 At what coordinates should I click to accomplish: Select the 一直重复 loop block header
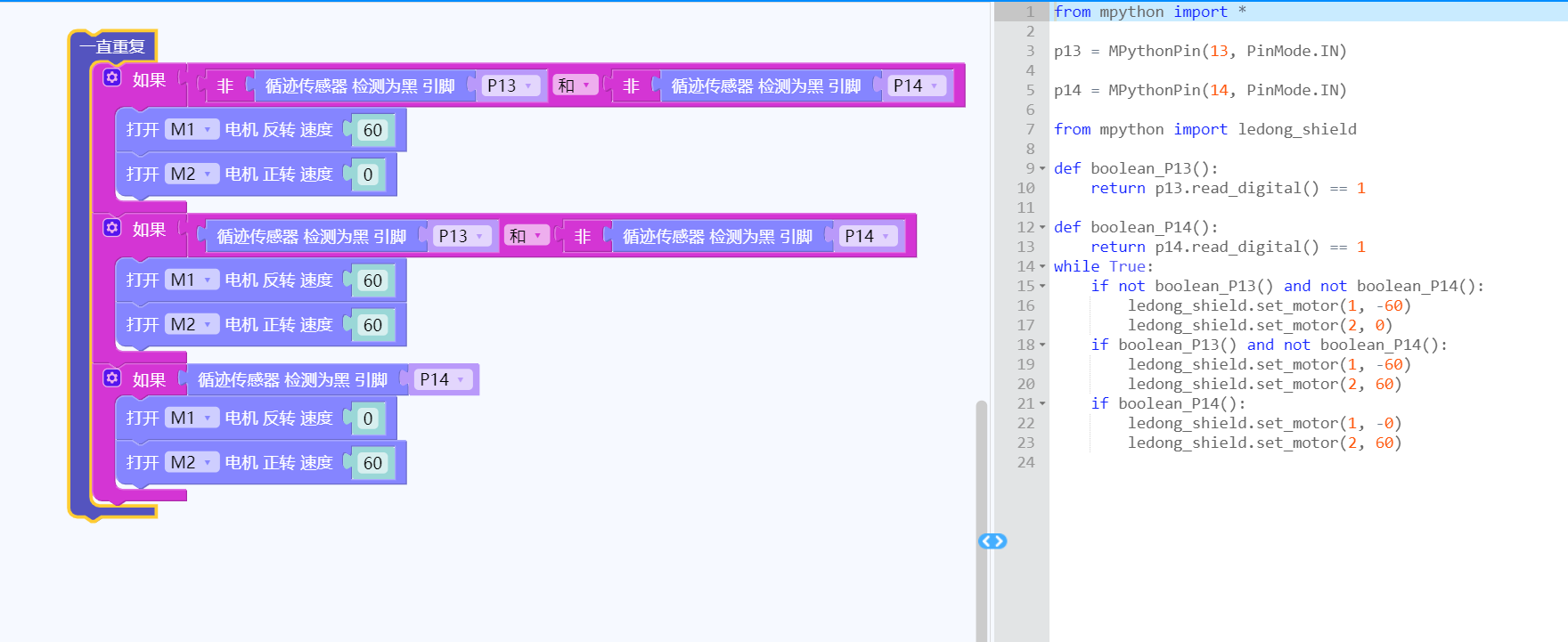pos(112,46)
